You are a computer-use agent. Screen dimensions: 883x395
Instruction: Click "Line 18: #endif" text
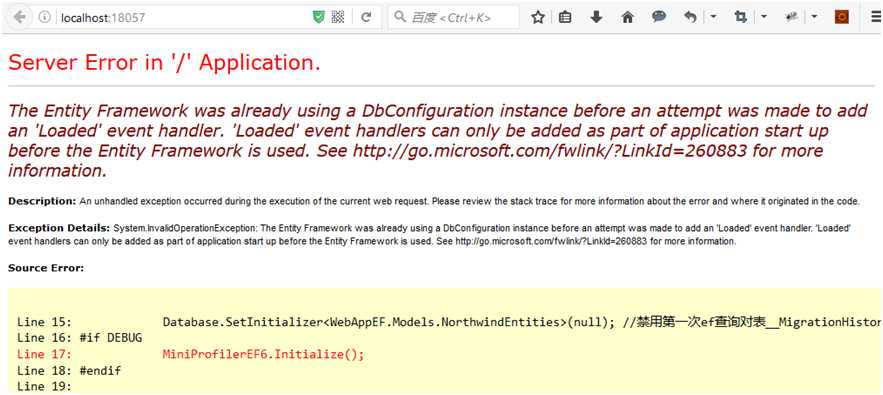[x=69, y=371]
